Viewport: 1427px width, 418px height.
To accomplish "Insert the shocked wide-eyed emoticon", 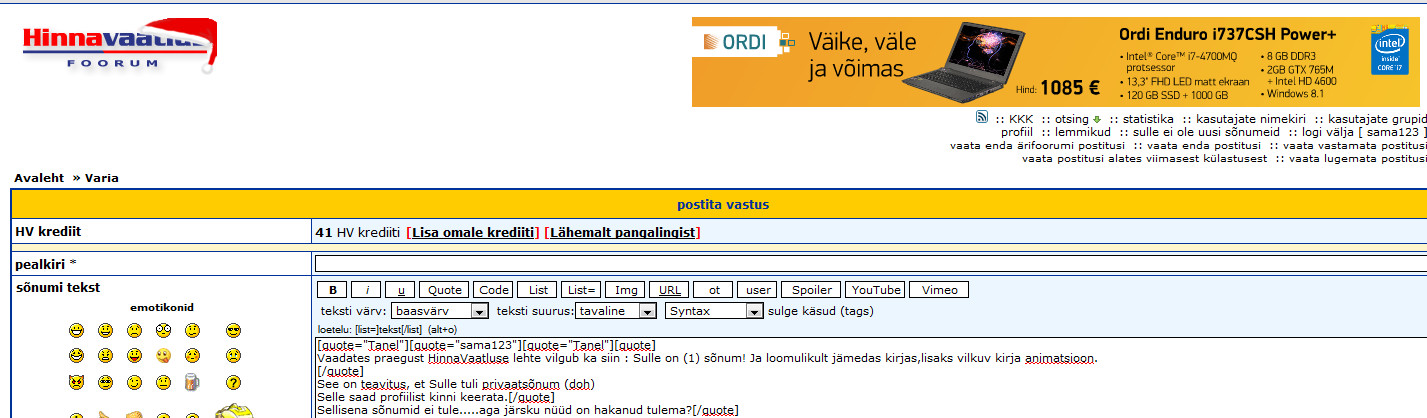I will tap(163, 330).
